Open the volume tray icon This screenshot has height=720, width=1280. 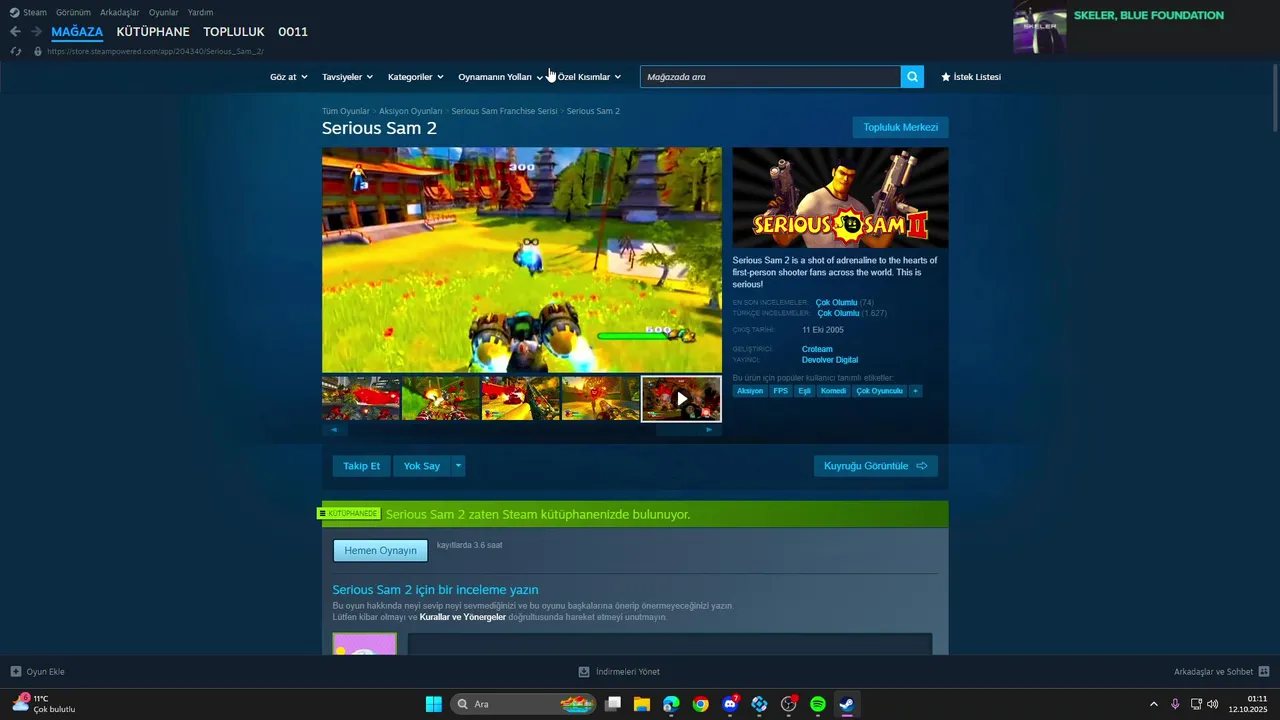(1212, 704)
